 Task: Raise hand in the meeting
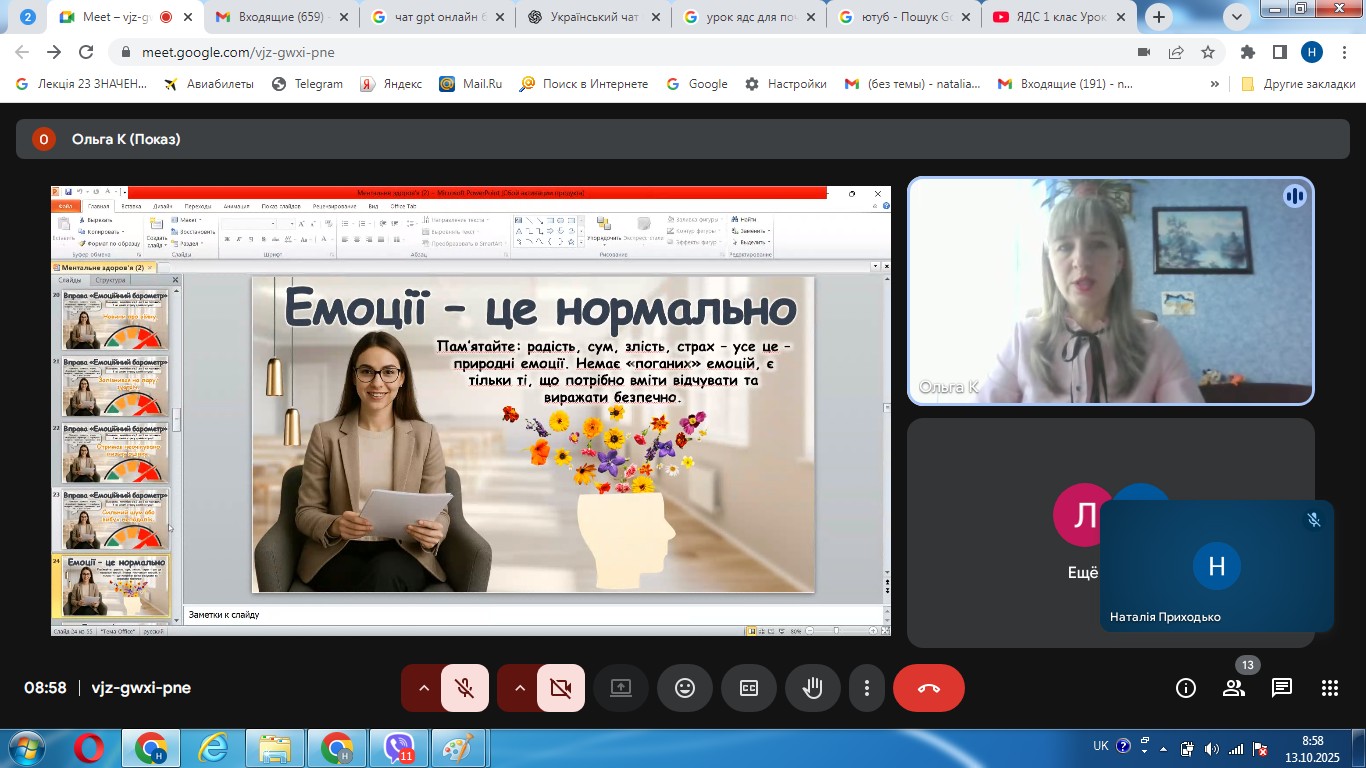(812, 688)
